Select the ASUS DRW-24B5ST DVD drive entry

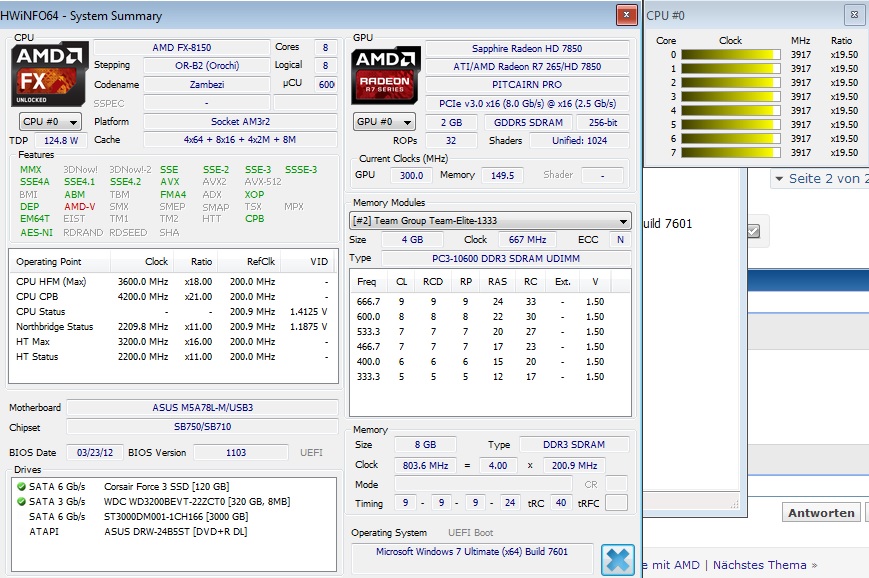pos(173,531)
